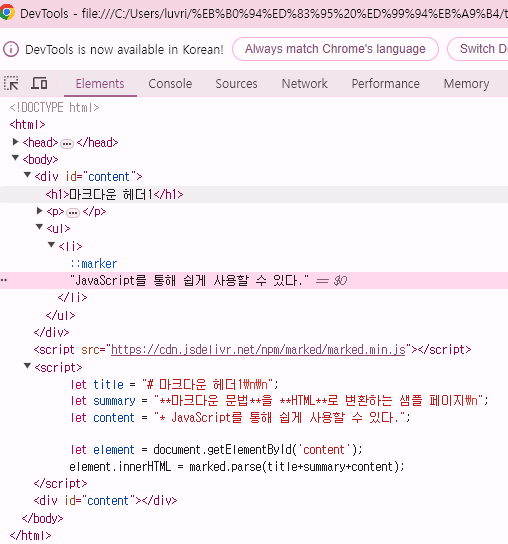Viewport: 508px width, 544px height.
Task: Open the marked.min.js CDN link
Action: click(258, 349)
